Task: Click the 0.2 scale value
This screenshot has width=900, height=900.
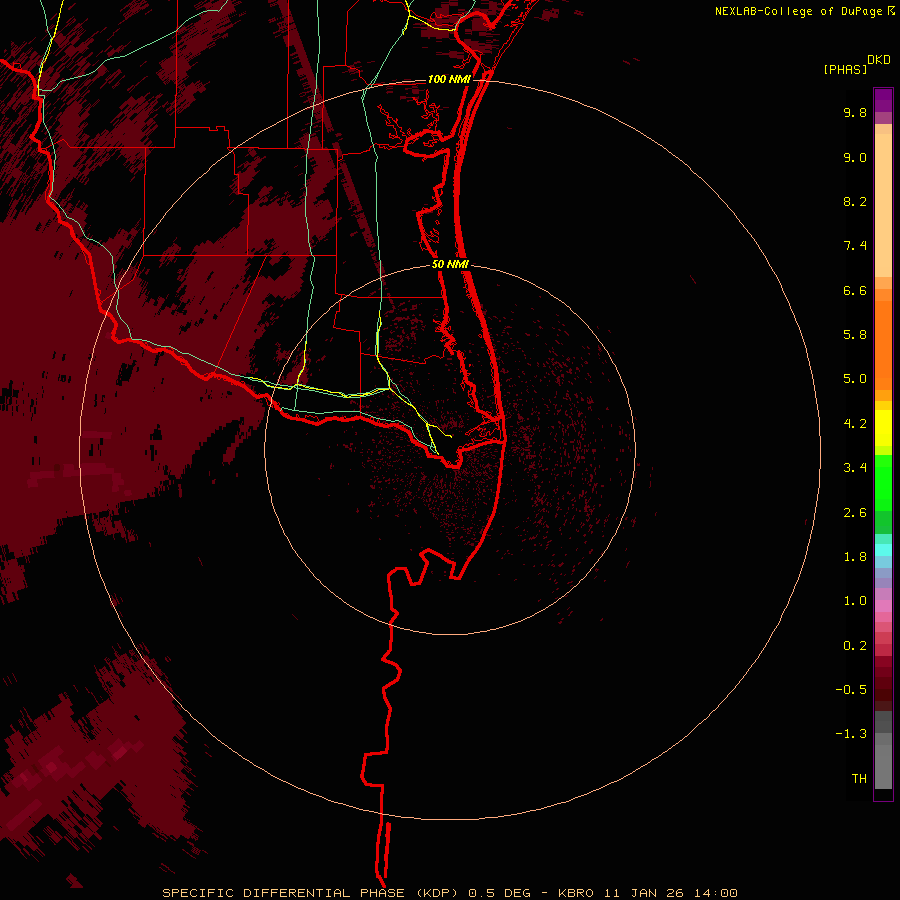Action: pos(855,646)
